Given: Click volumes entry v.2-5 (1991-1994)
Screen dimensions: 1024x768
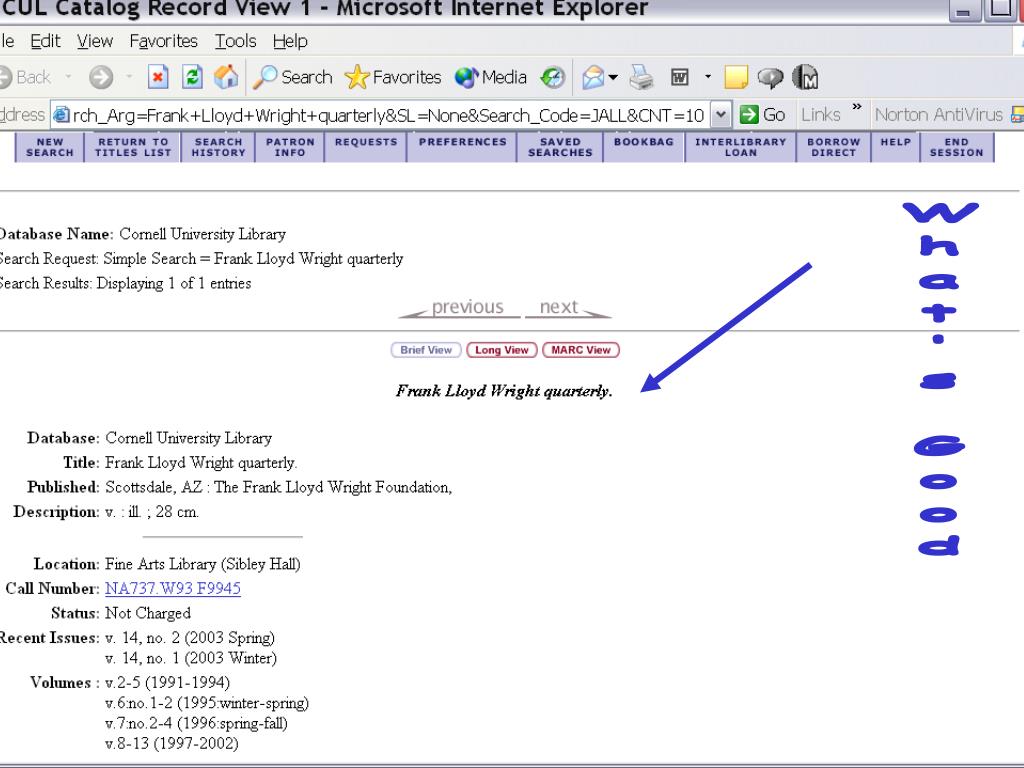Looking at the screenshot, I should point(167,682).
